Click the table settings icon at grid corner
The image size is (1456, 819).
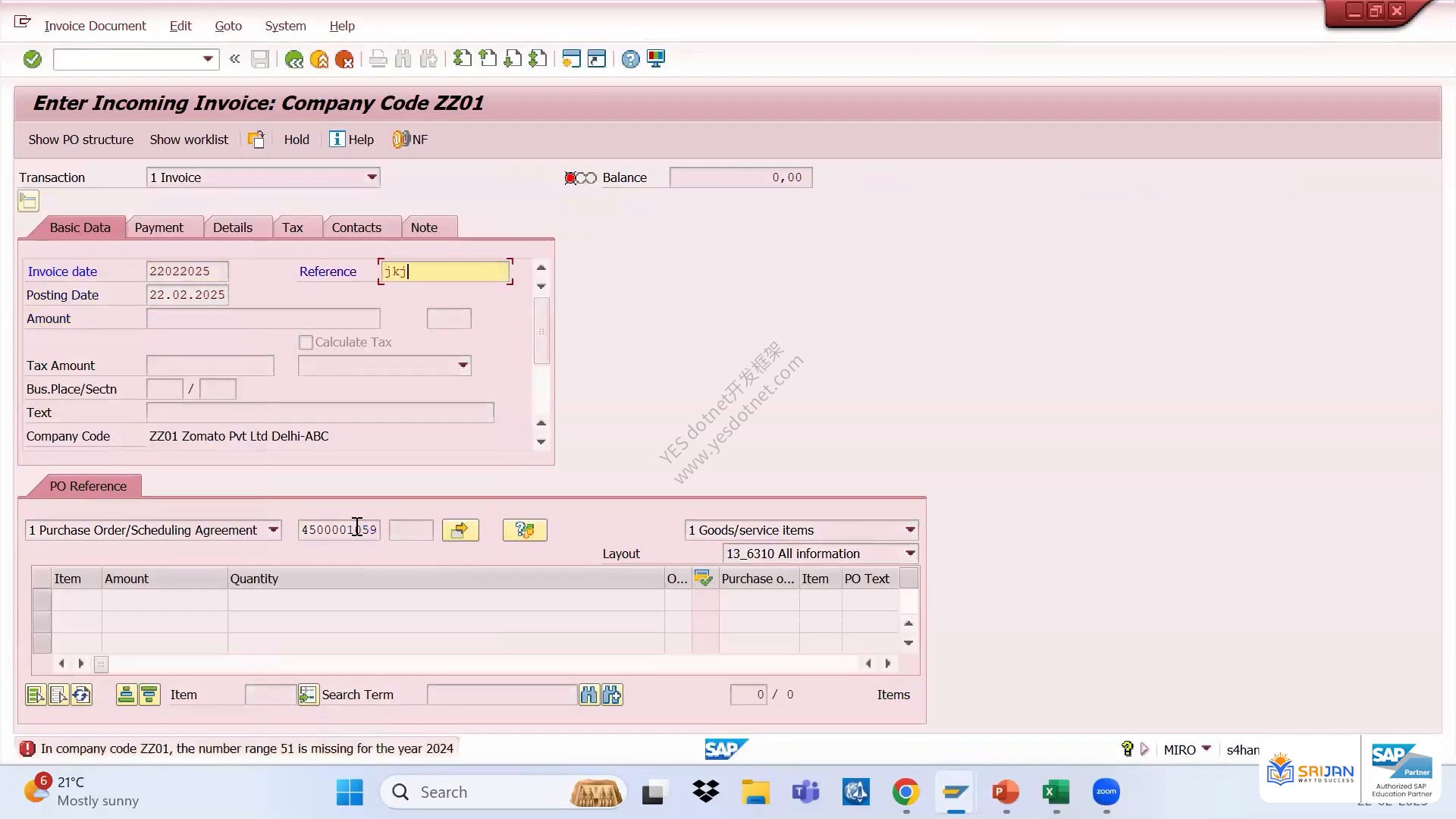click(x=908, y=579)
